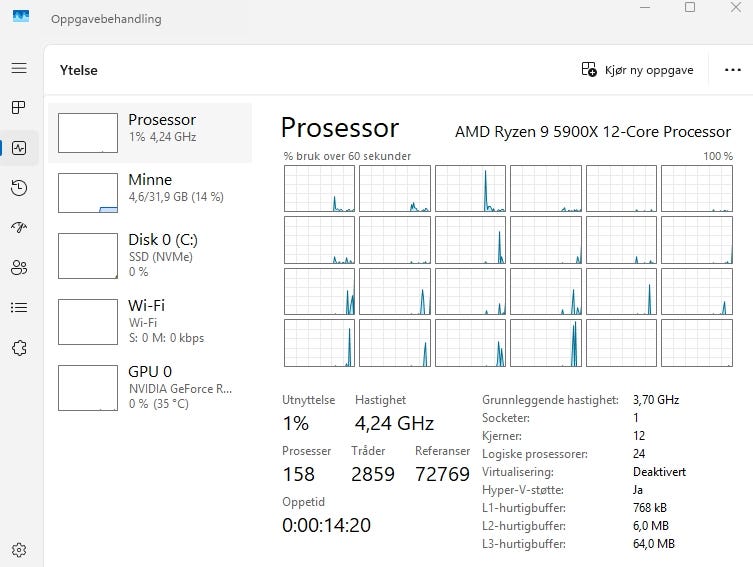Click the % bruk over 60 sekunder label
This screenshot has width=753, height=567.
(347, 156)
